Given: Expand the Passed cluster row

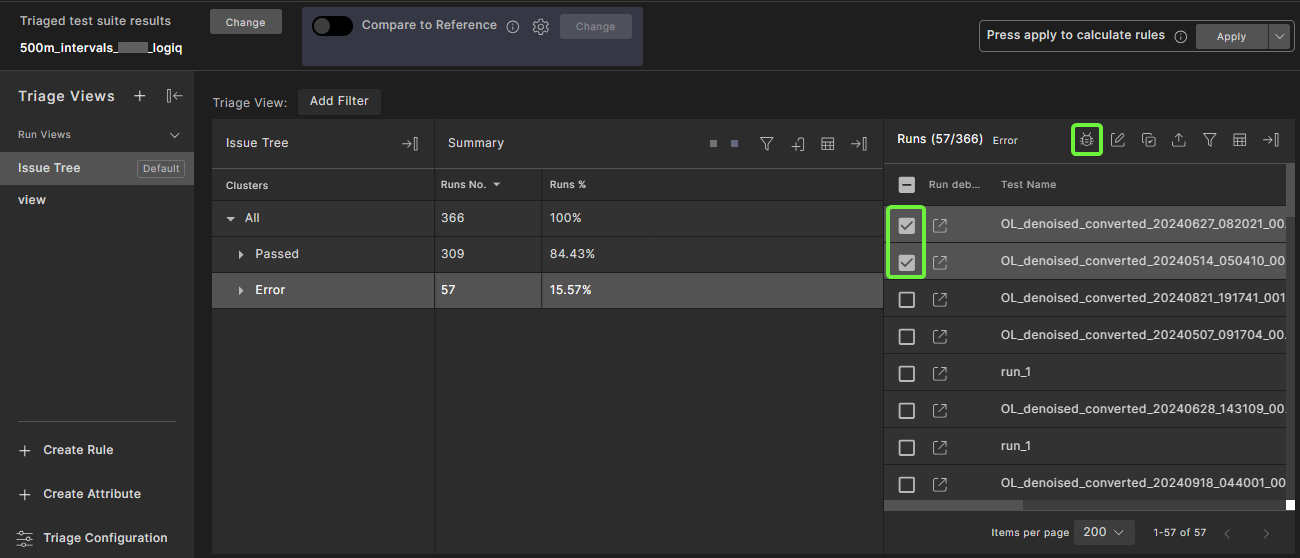Looking at the screenshot, I should (x=241, y=254).
